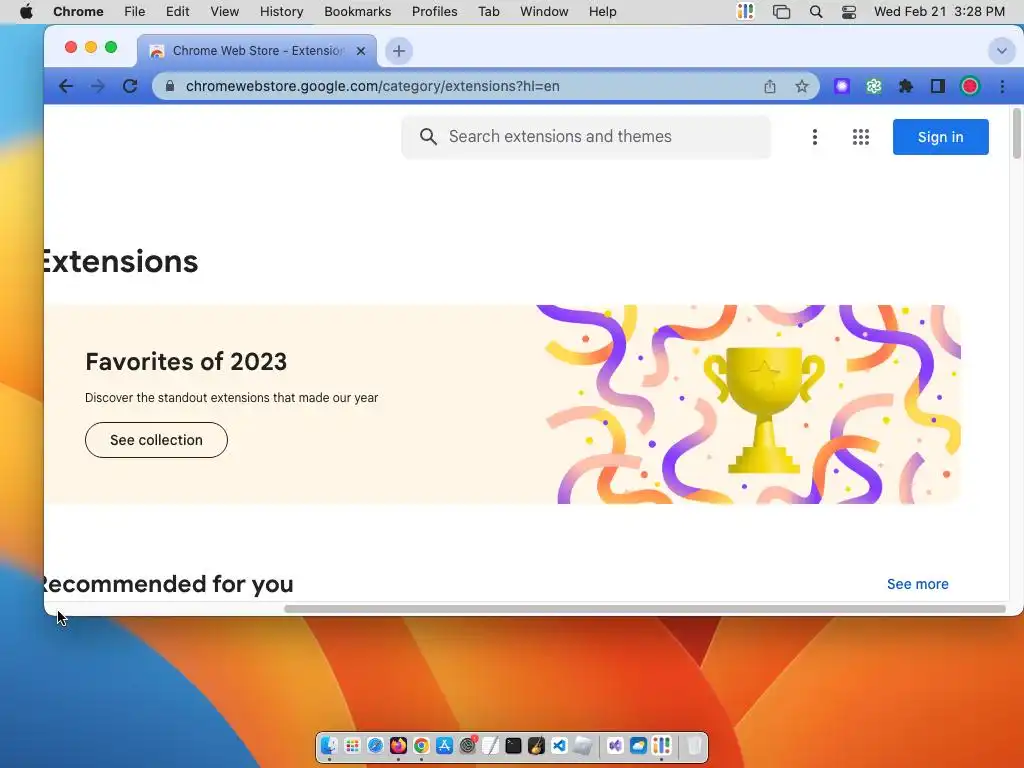Click the date and time in menu bar
The image size is (1024, 768).
pos(939,12)
